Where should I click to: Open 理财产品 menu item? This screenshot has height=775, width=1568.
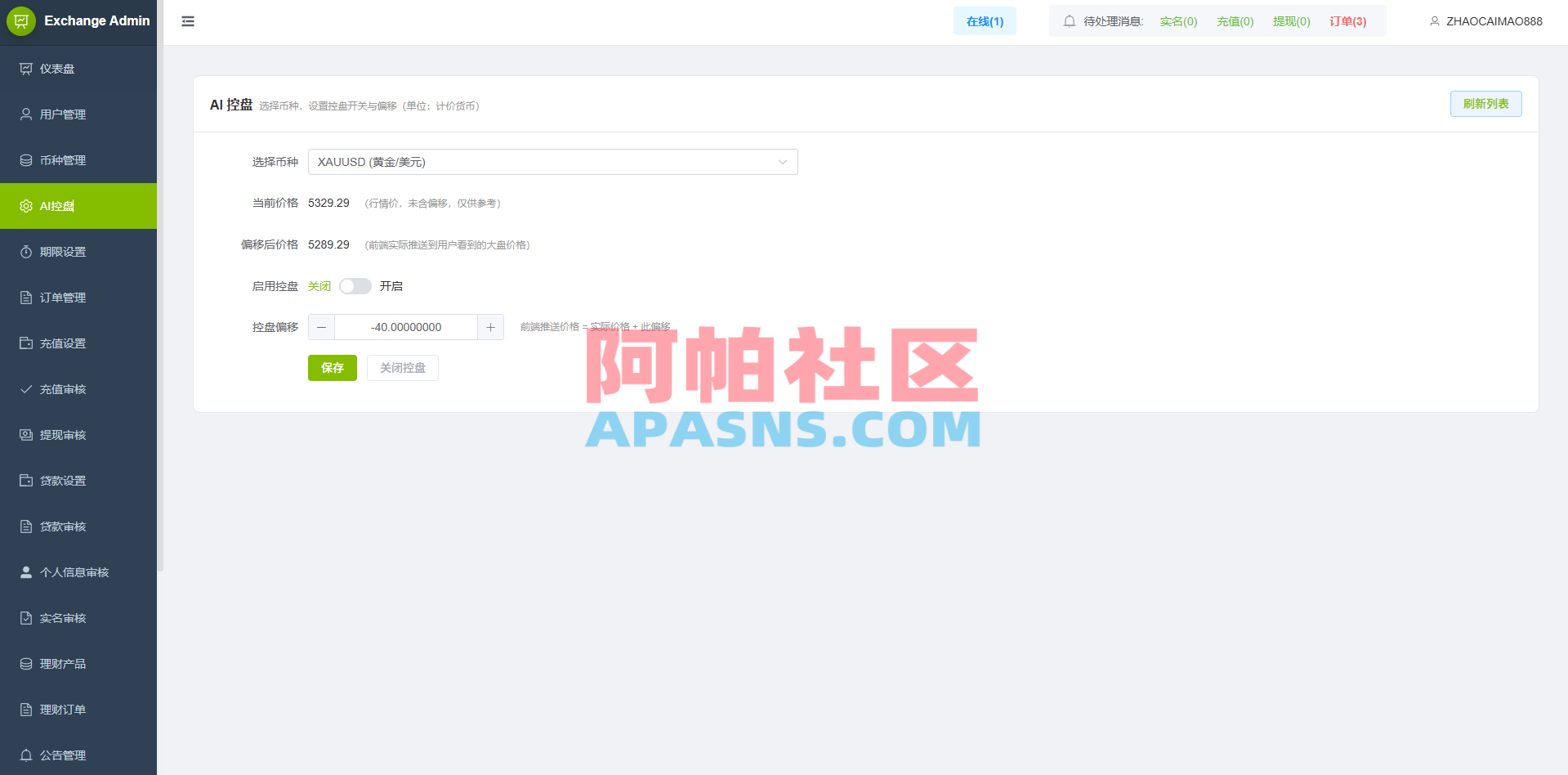[x=78, y=664]
